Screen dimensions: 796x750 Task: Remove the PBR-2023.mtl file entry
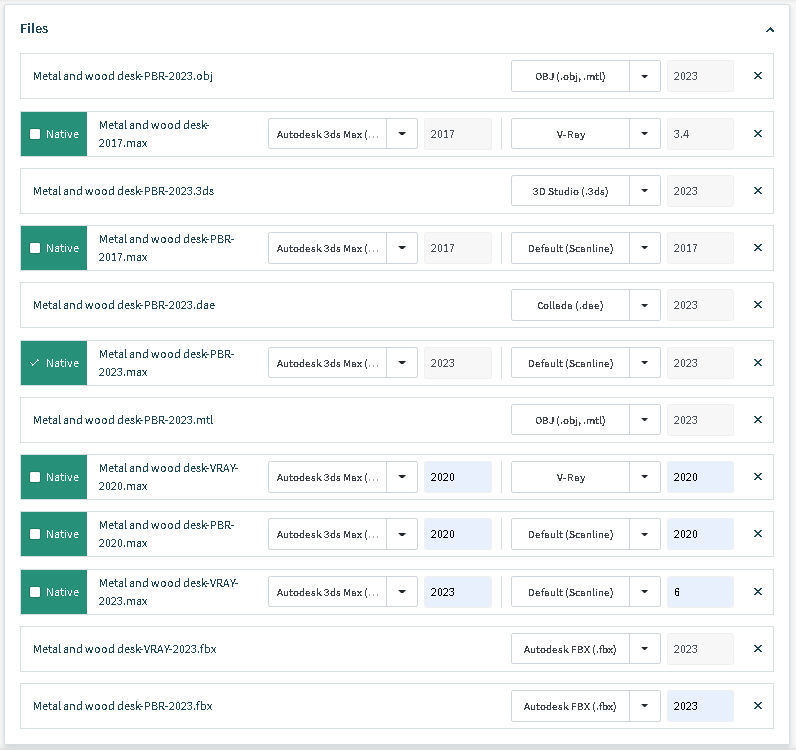757,420
